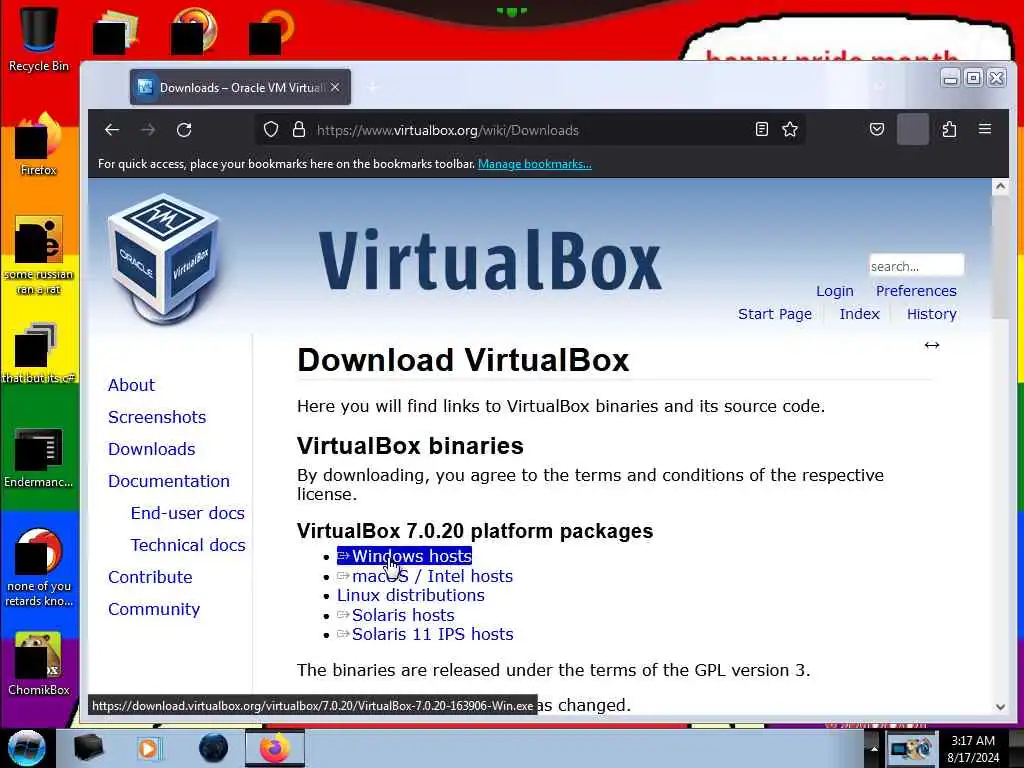Viewport: 1024px width, 768px height.
Task: Select the 'some russian ran a rat' desktop icon
Action: coord(39,255)
